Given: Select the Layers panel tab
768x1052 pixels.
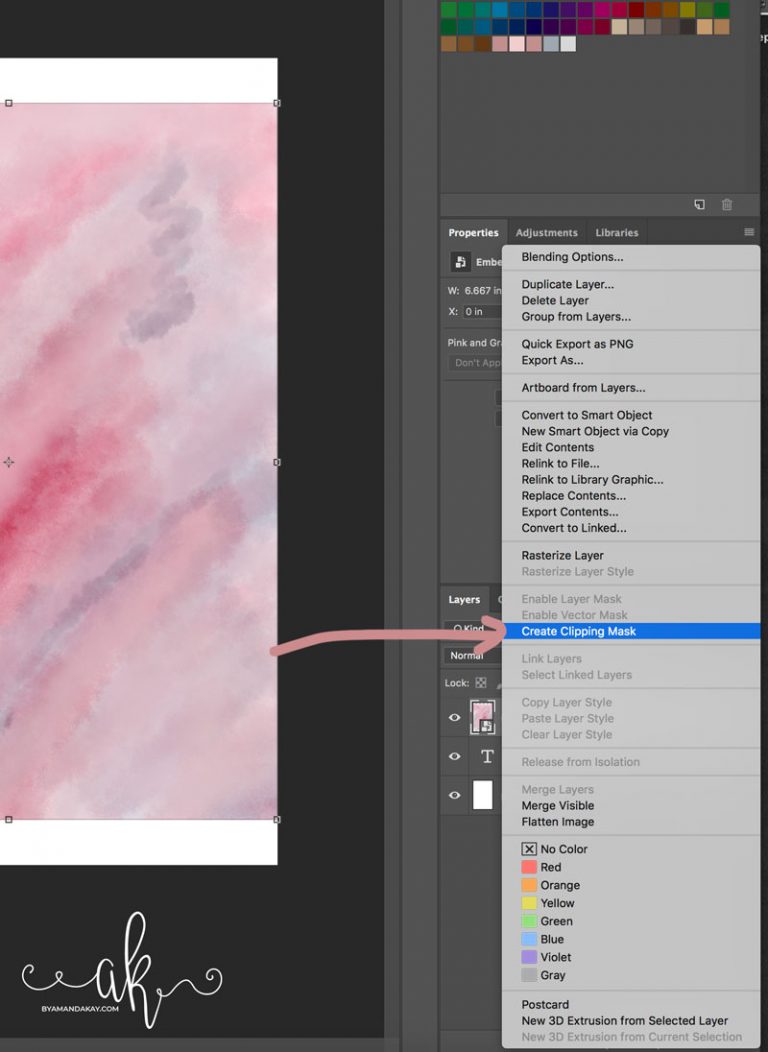Looking at the screenshot, I should [464, 600].
